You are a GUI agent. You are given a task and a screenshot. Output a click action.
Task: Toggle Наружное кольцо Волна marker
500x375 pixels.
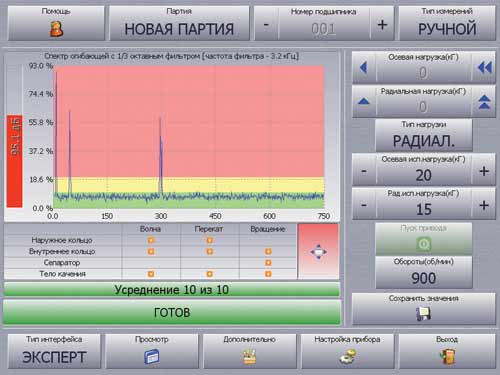(151, 240)
